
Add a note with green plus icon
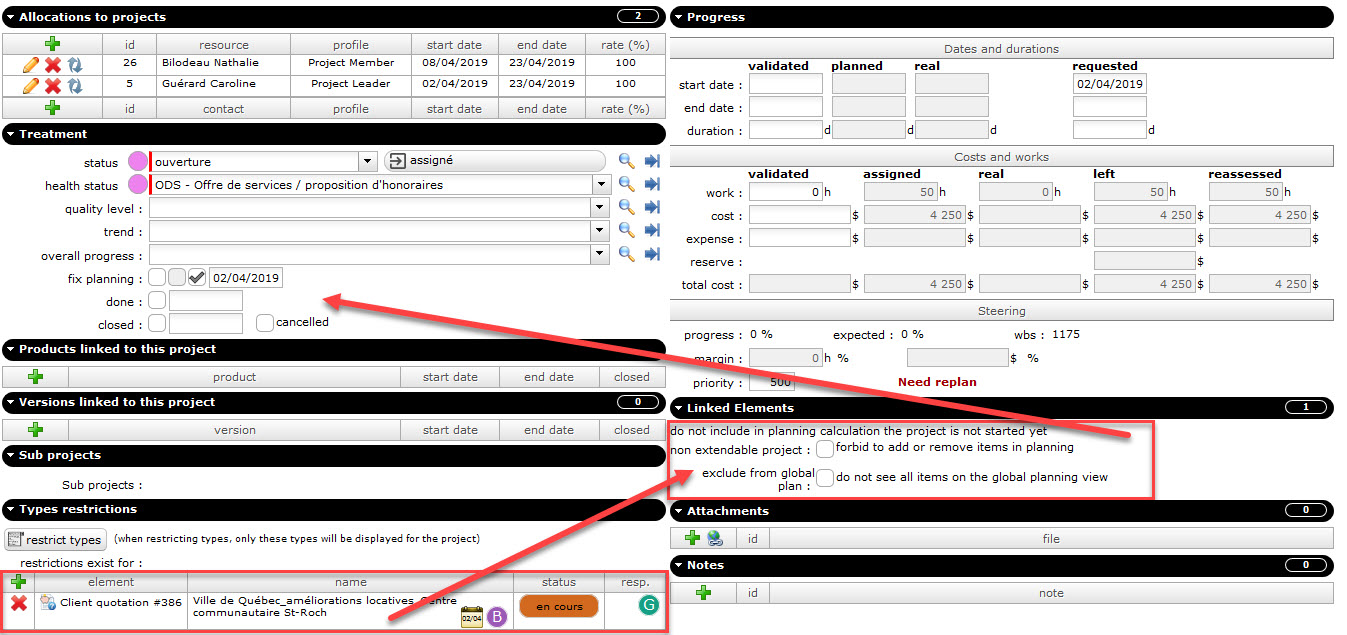pos(703,593)
